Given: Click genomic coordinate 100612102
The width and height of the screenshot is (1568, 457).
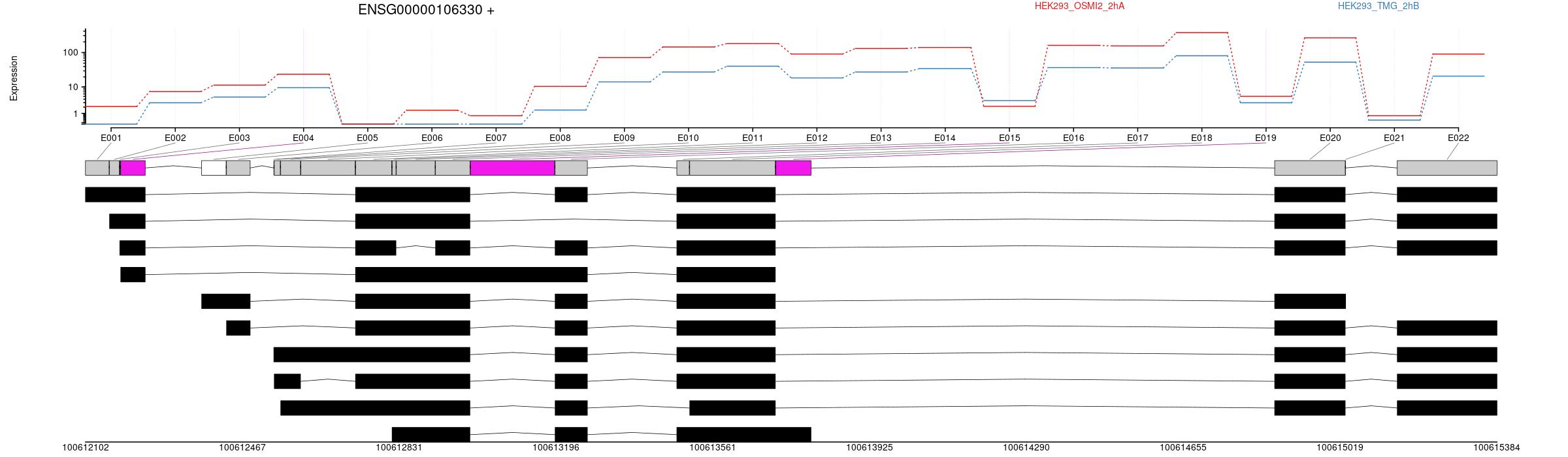Looking at the screenshot, I should tap(86, 448).
